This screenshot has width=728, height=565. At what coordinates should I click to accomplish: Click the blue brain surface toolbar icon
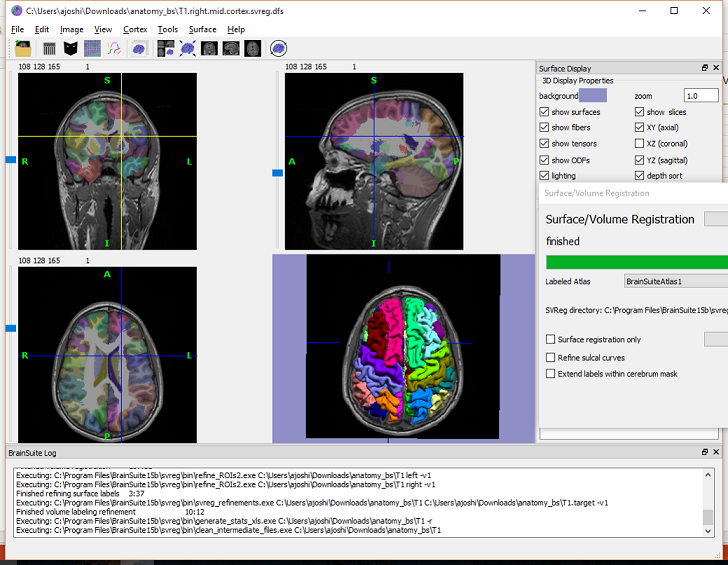[x=139, y=48]
